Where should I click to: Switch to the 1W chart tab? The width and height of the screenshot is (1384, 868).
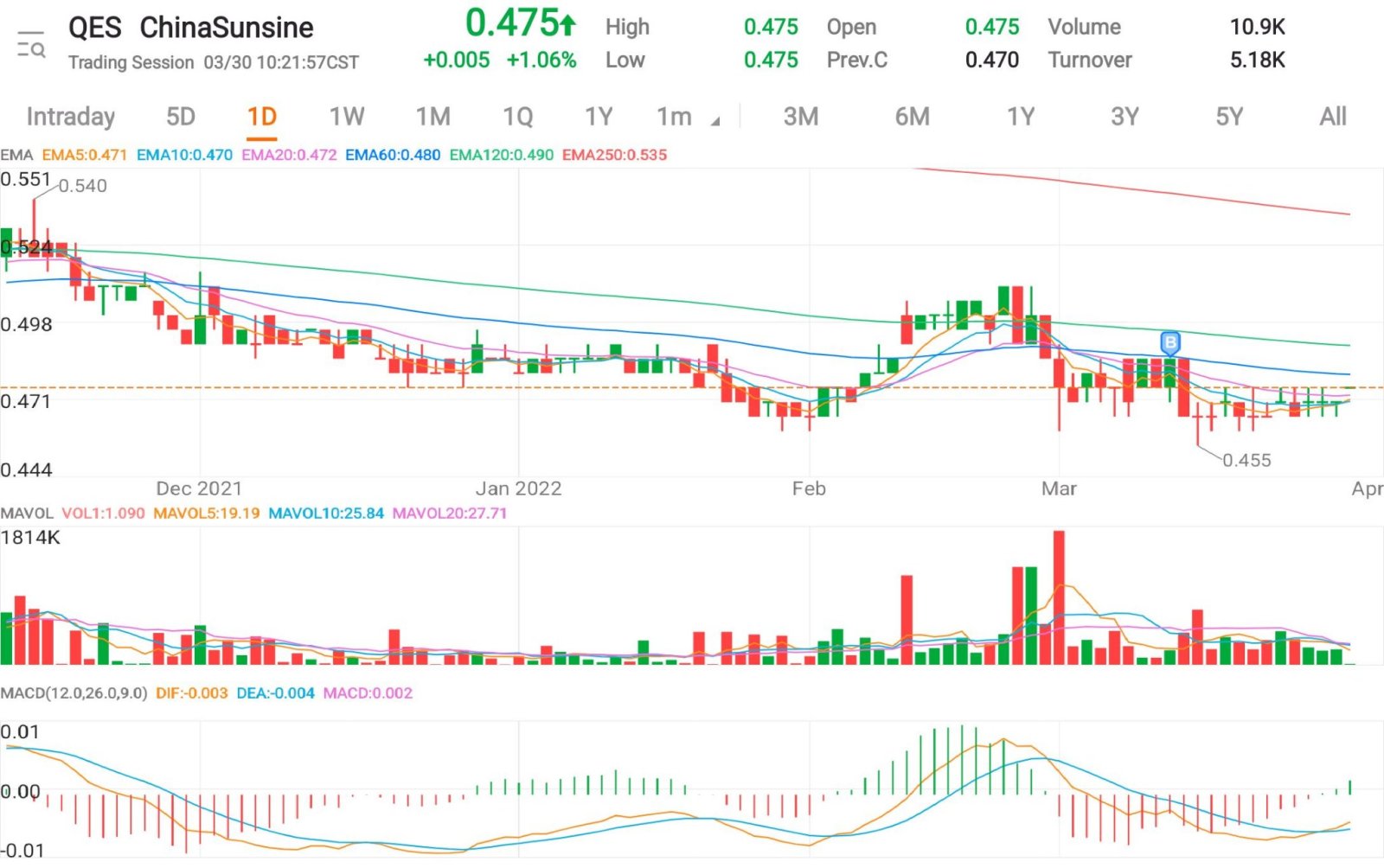(x=346, y=117)
